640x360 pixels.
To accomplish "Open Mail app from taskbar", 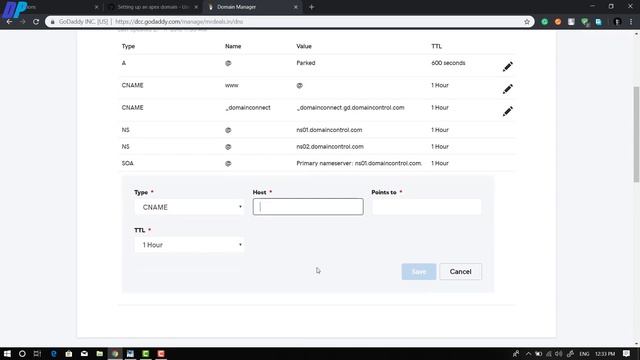I will pos(84,353).
